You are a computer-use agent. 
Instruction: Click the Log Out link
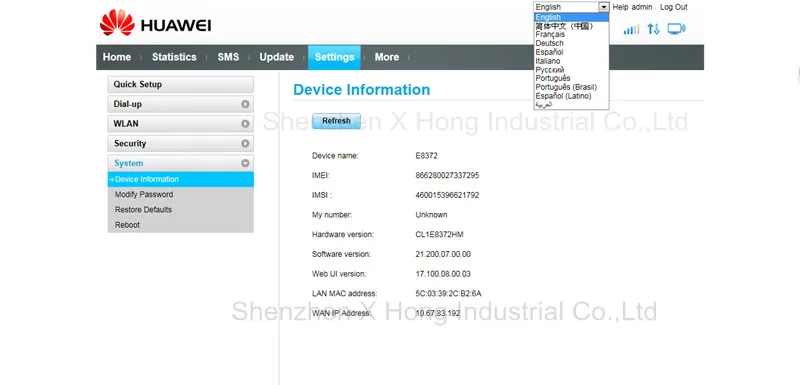(673, 7)
